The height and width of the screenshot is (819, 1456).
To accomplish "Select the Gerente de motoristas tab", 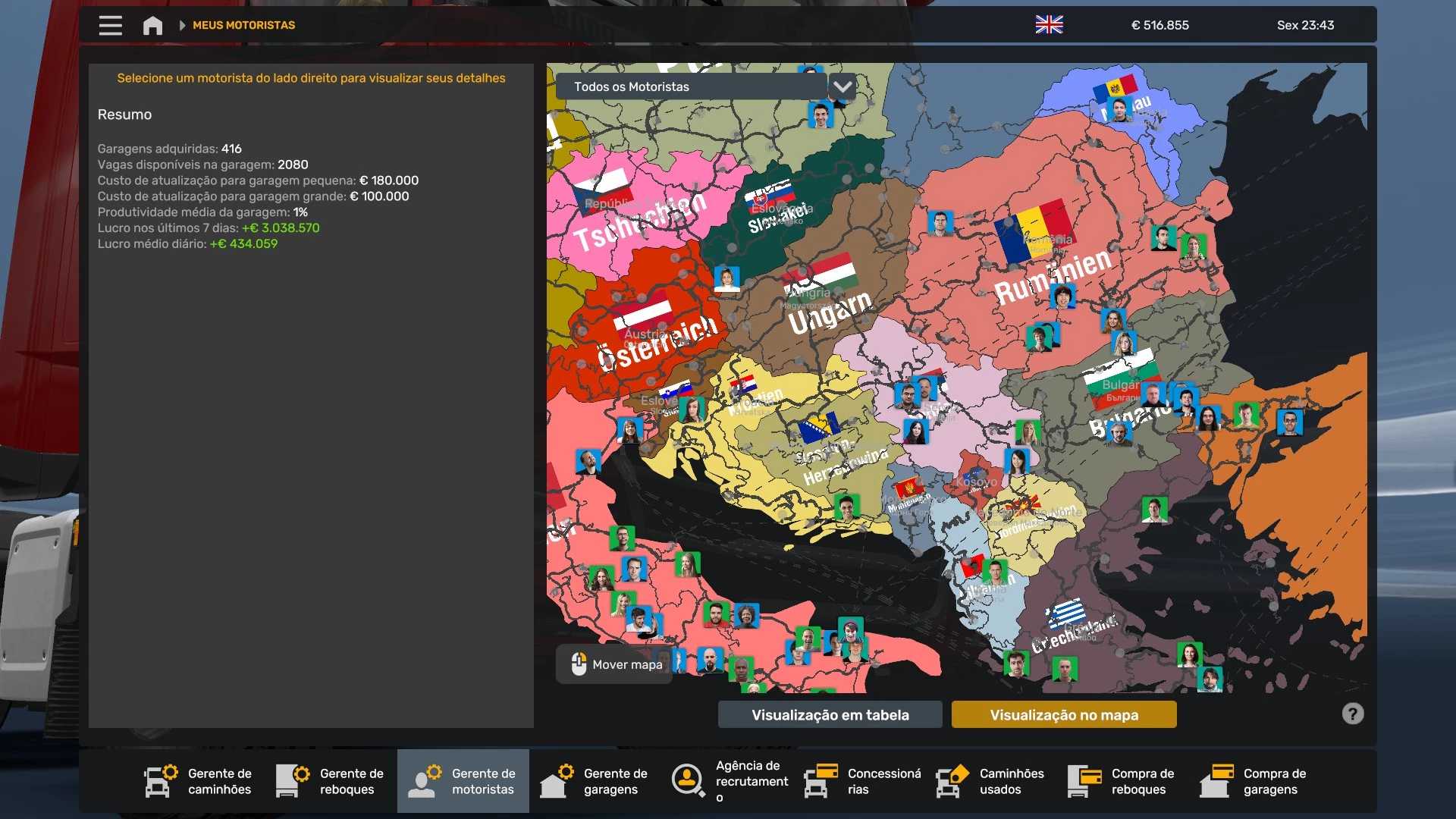I will [x=463, y=781].
